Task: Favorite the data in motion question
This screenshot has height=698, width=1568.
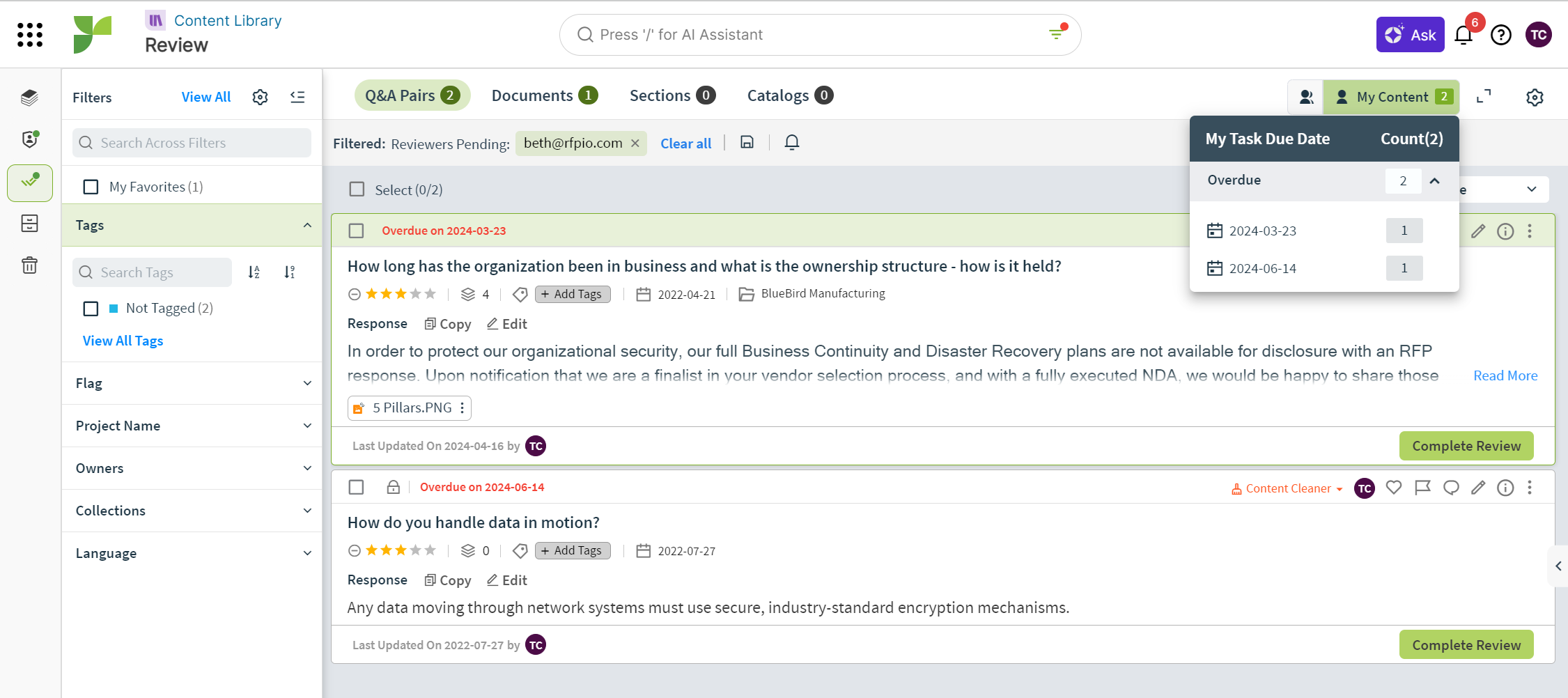Action: point(1394,488)
